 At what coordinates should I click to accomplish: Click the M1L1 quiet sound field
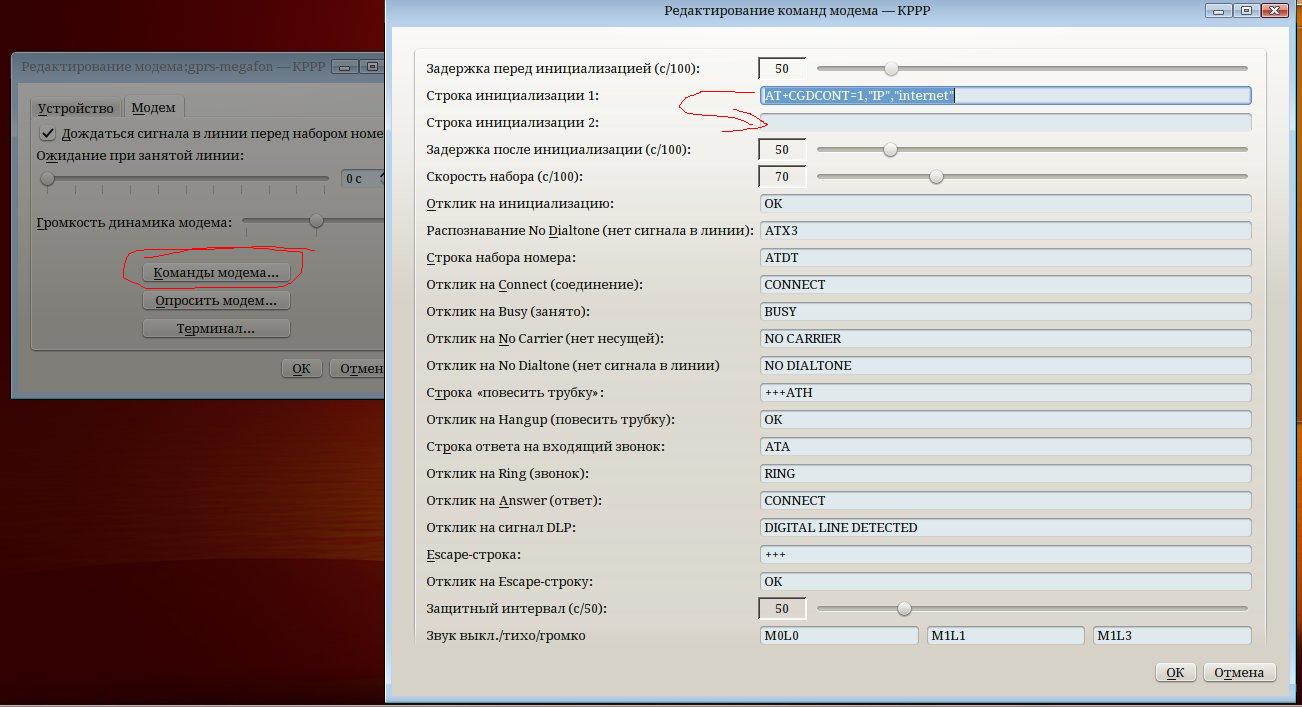[1005, 636]
